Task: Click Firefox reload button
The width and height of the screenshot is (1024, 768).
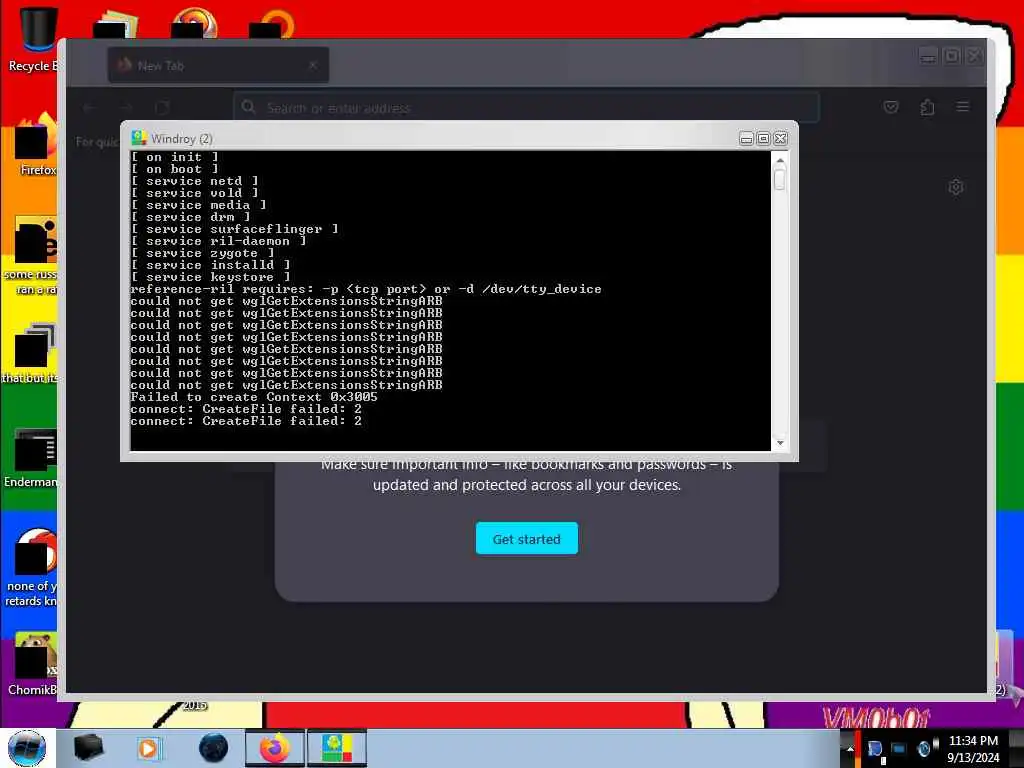Action: point(162,107)
